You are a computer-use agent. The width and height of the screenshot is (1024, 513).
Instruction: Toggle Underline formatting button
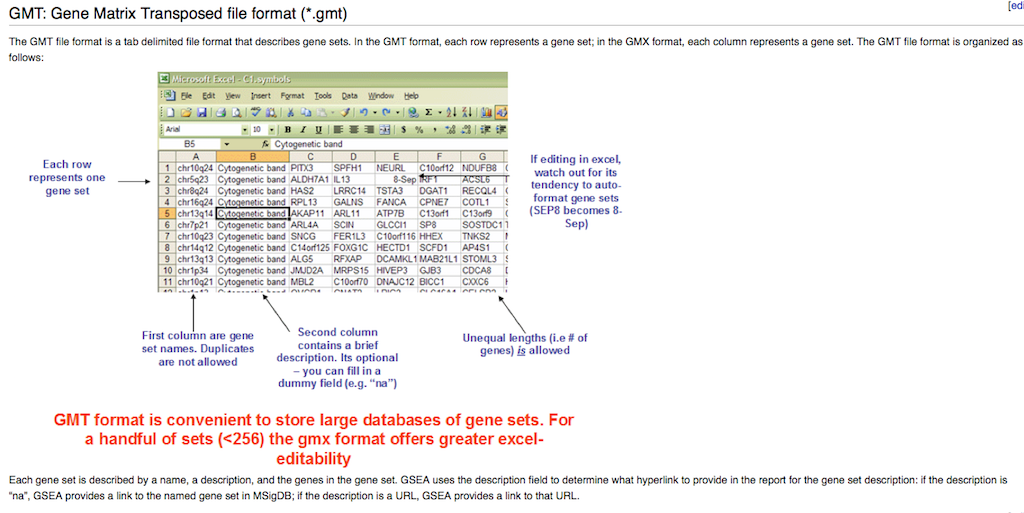click(x=318, y=130)
